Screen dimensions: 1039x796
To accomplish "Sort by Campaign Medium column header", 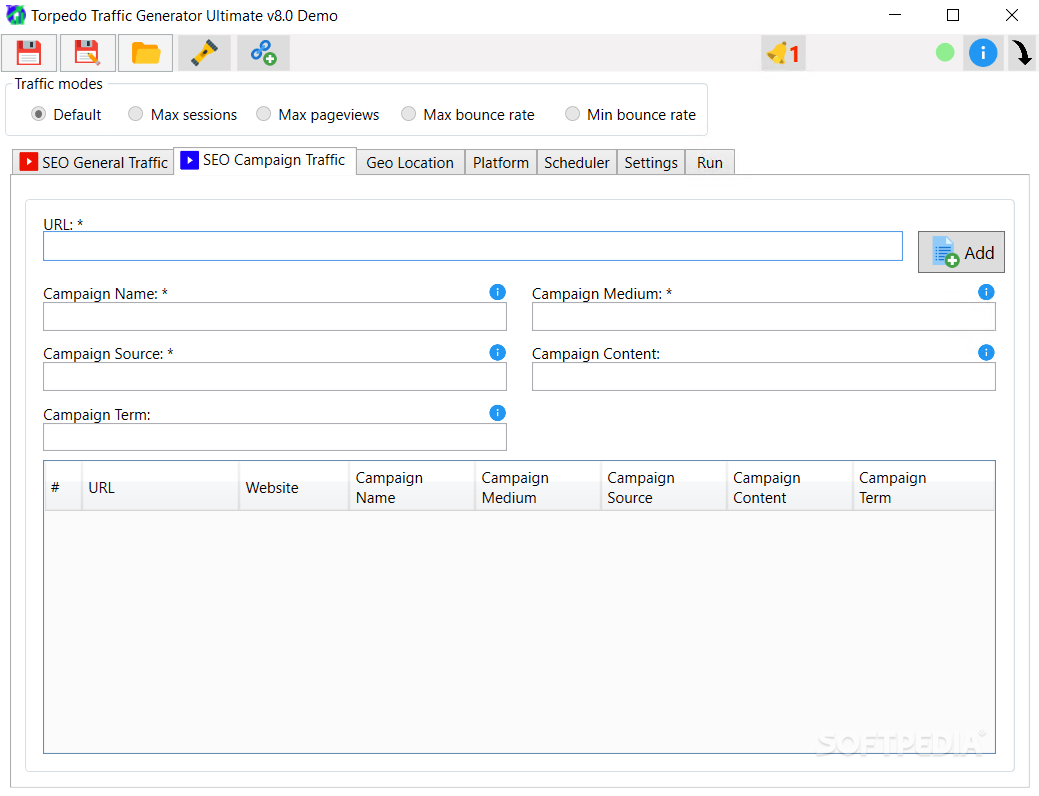I will tap(538, 487).
